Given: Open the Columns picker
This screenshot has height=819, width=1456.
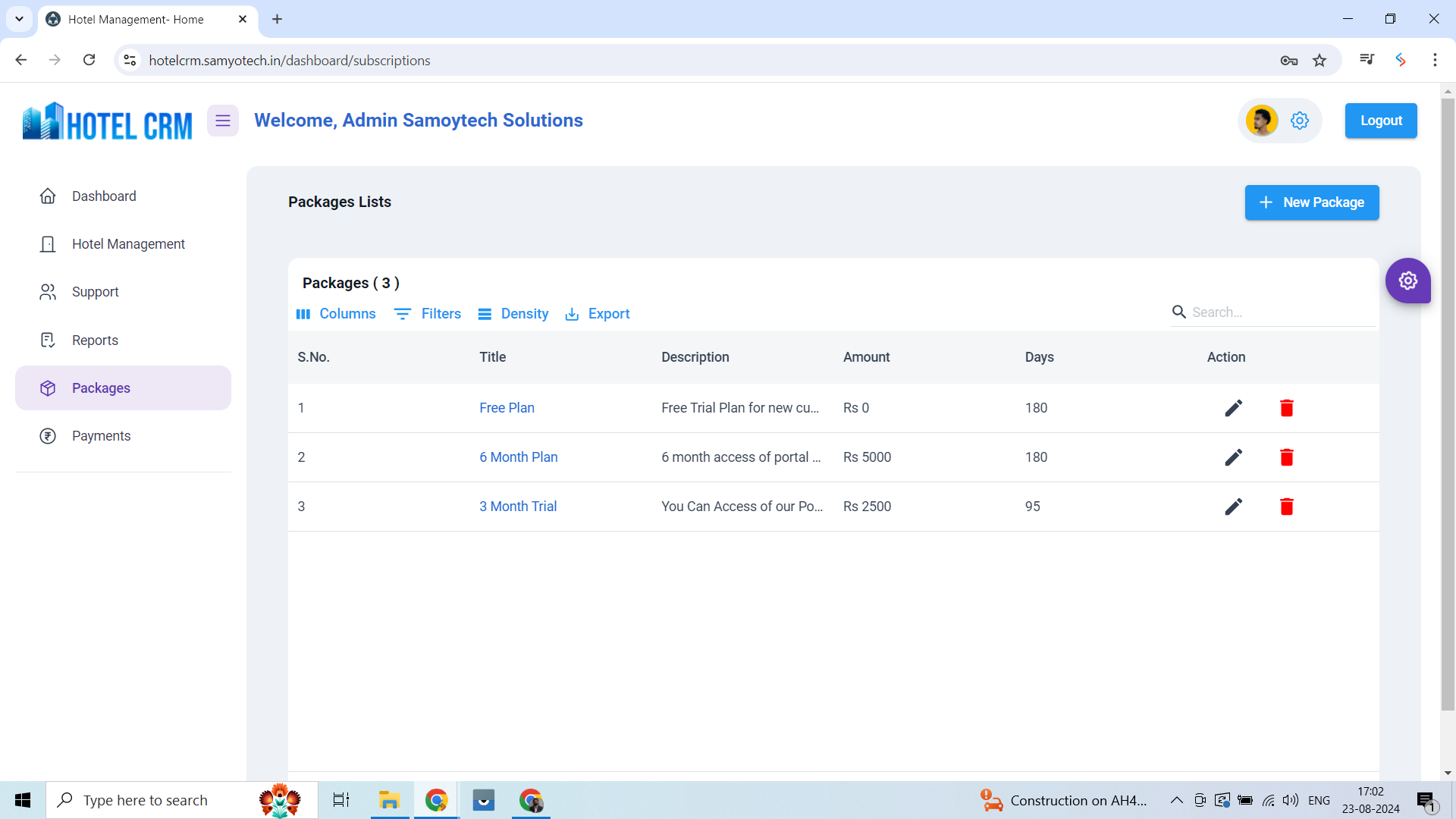Looking at the screenshot, I should (x=336, y=313).
